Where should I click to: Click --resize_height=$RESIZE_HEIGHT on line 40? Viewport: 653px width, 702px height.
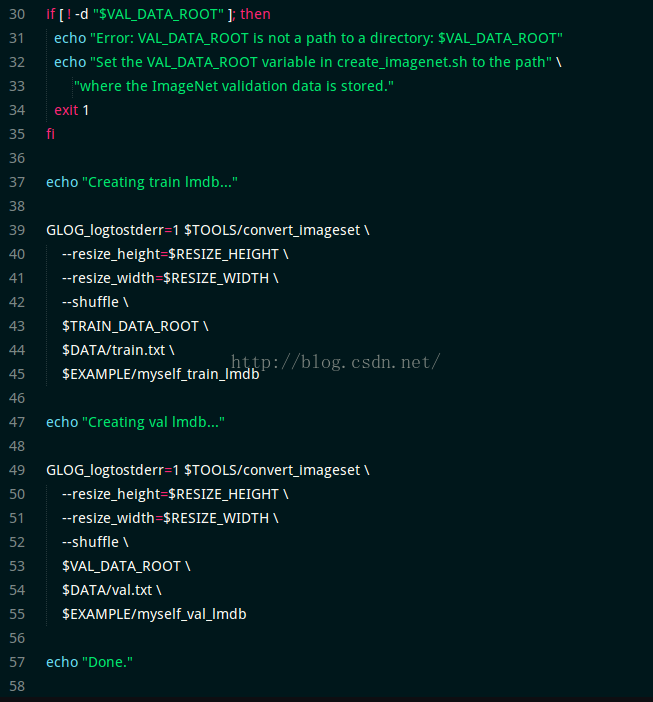click(170, 254)
